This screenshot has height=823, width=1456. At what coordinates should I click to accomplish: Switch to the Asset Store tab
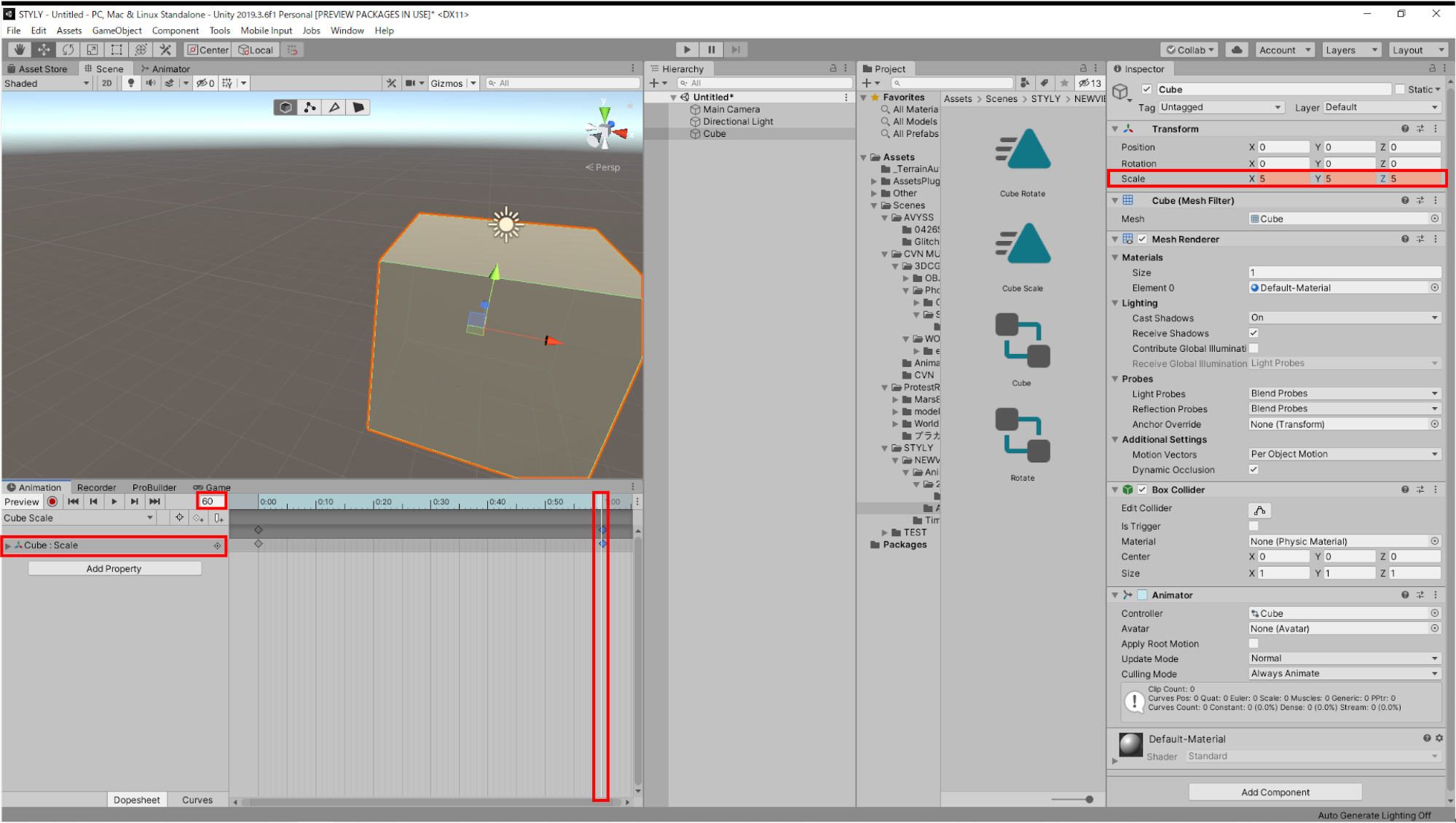pos(38,68)
